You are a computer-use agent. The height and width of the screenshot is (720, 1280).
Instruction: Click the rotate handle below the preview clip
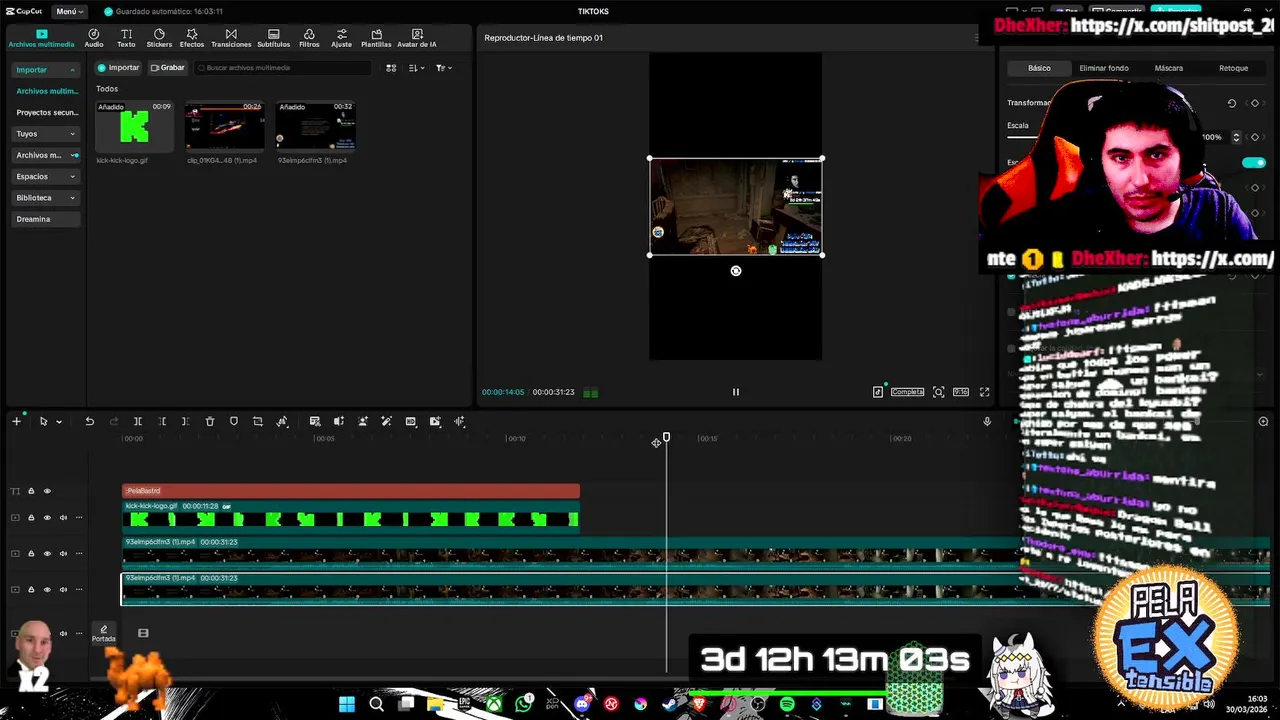735,271
